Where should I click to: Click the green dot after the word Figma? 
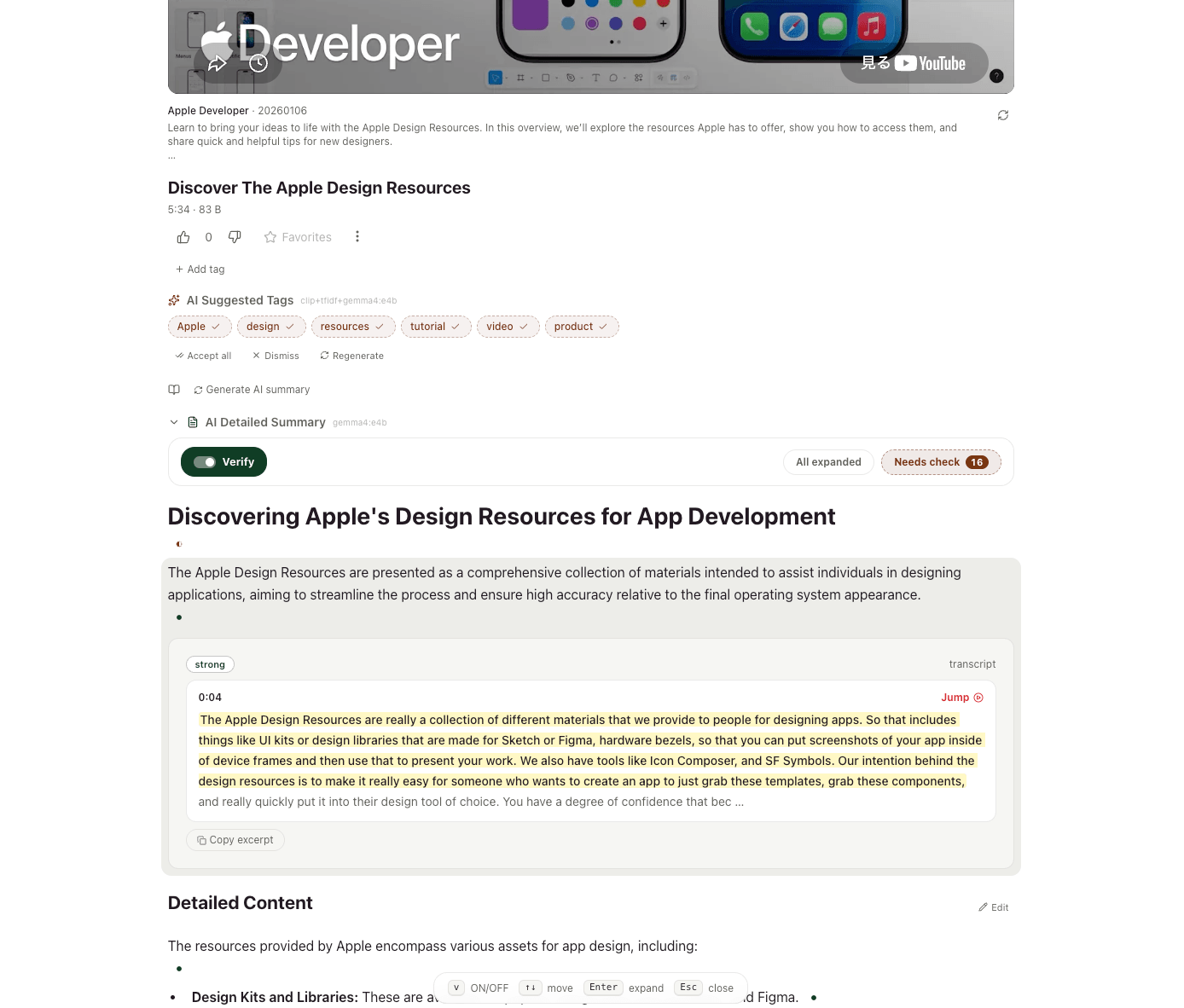click(x=814, y=997)
